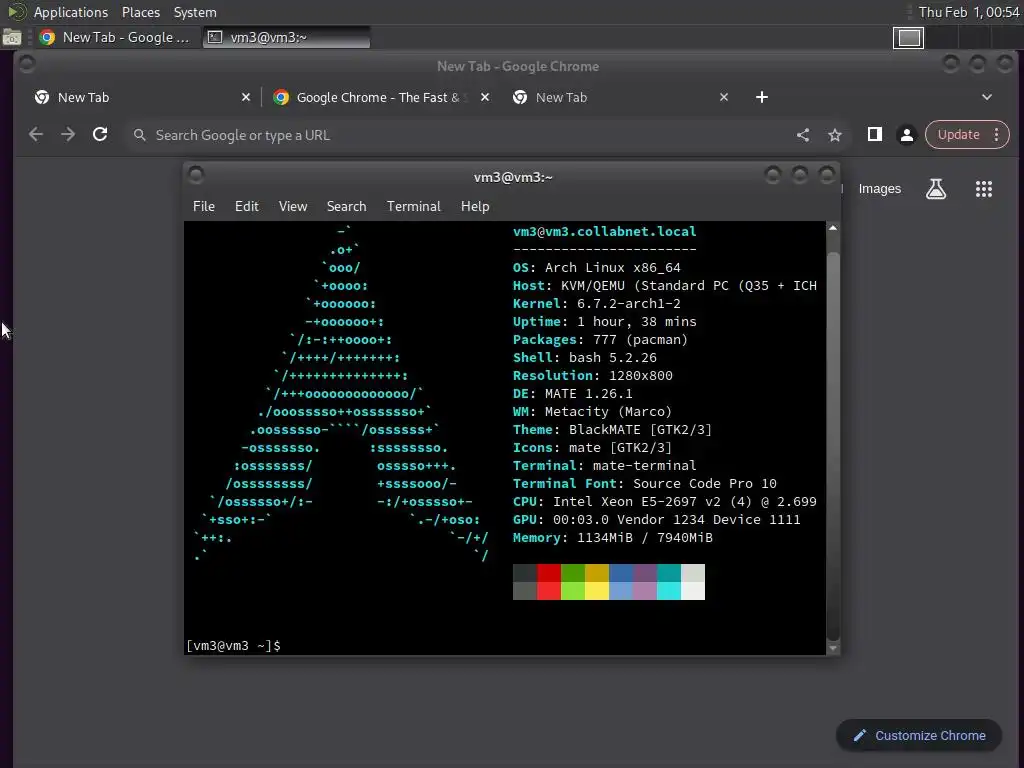The height and width of the screenshot is (768, 1024).
Task: Click the Customize Chrome button
Action: 918,736
